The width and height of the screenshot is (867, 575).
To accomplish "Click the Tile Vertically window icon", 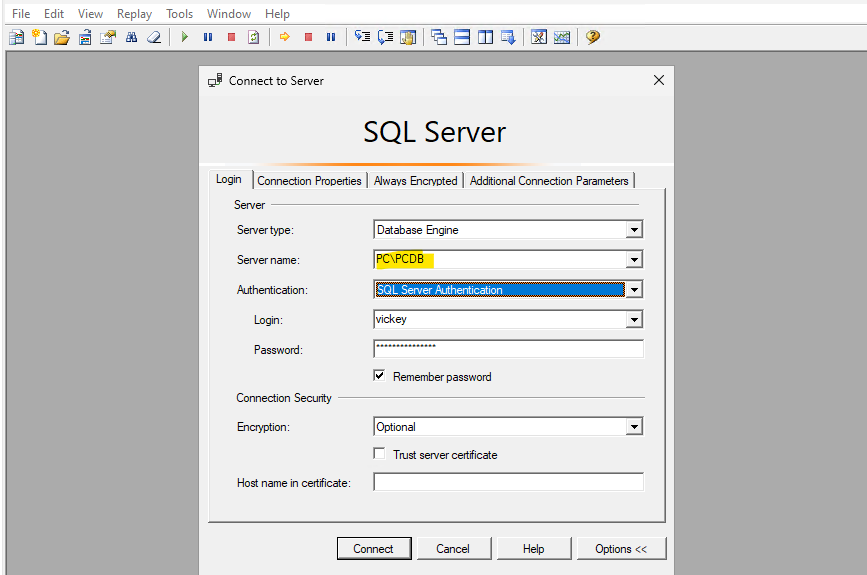I will click(485, 37).
